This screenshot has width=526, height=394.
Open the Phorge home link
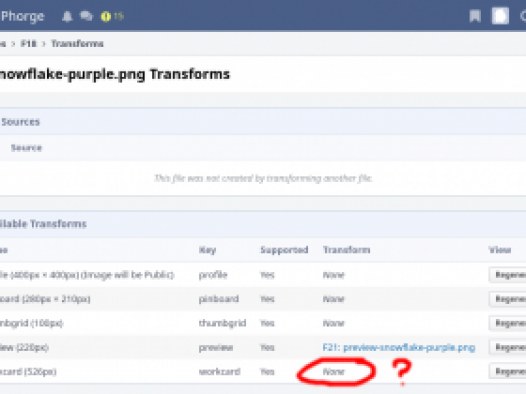coord(22,16)
